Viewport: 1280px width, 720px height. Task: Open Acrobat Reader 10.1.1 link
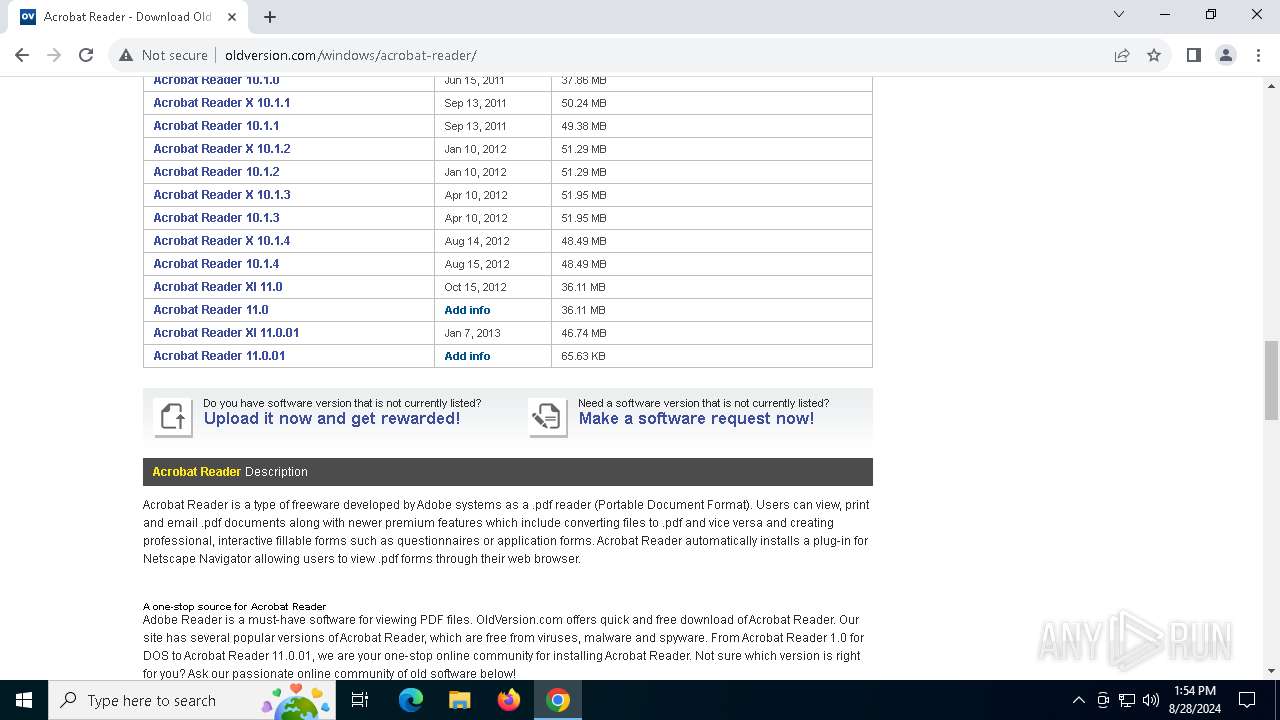(216, 125)
